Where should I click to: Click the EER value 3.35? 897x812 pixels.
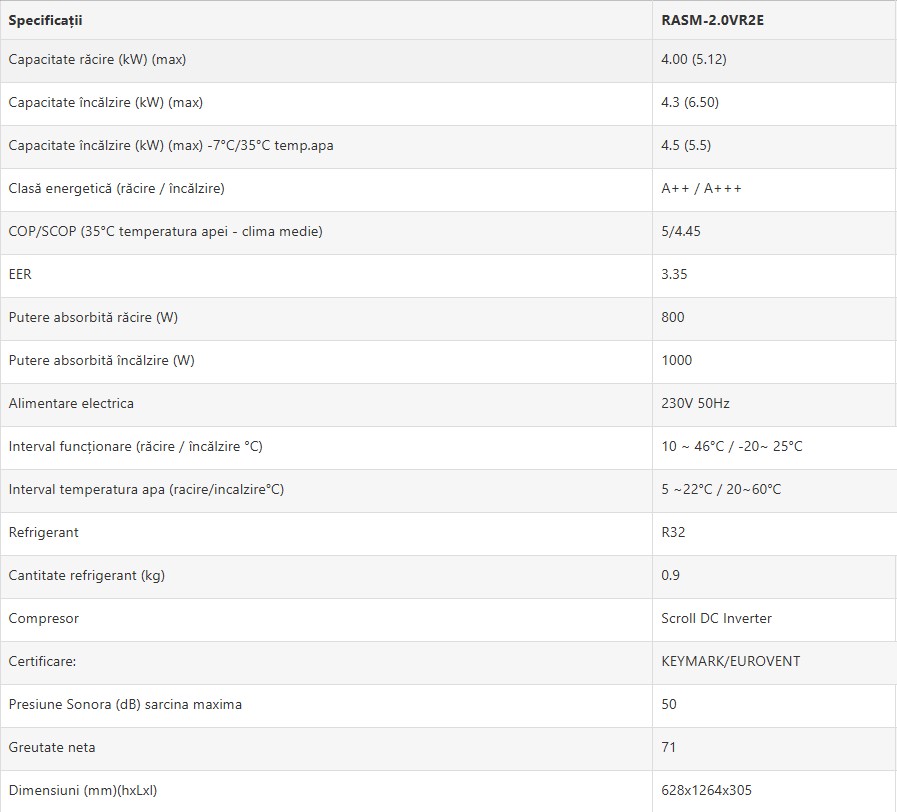click(x=674, y=274)
